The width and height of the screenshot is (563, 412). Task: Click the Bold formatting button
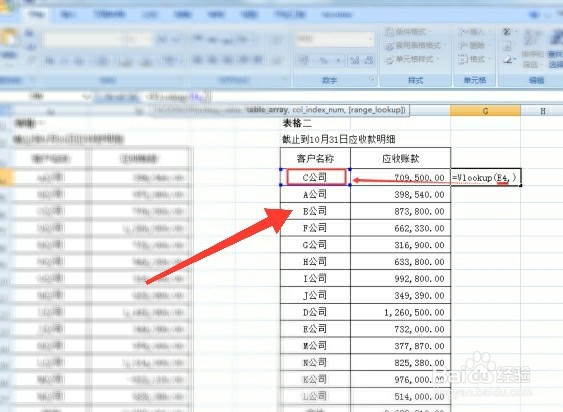click(x=50, y=61)
